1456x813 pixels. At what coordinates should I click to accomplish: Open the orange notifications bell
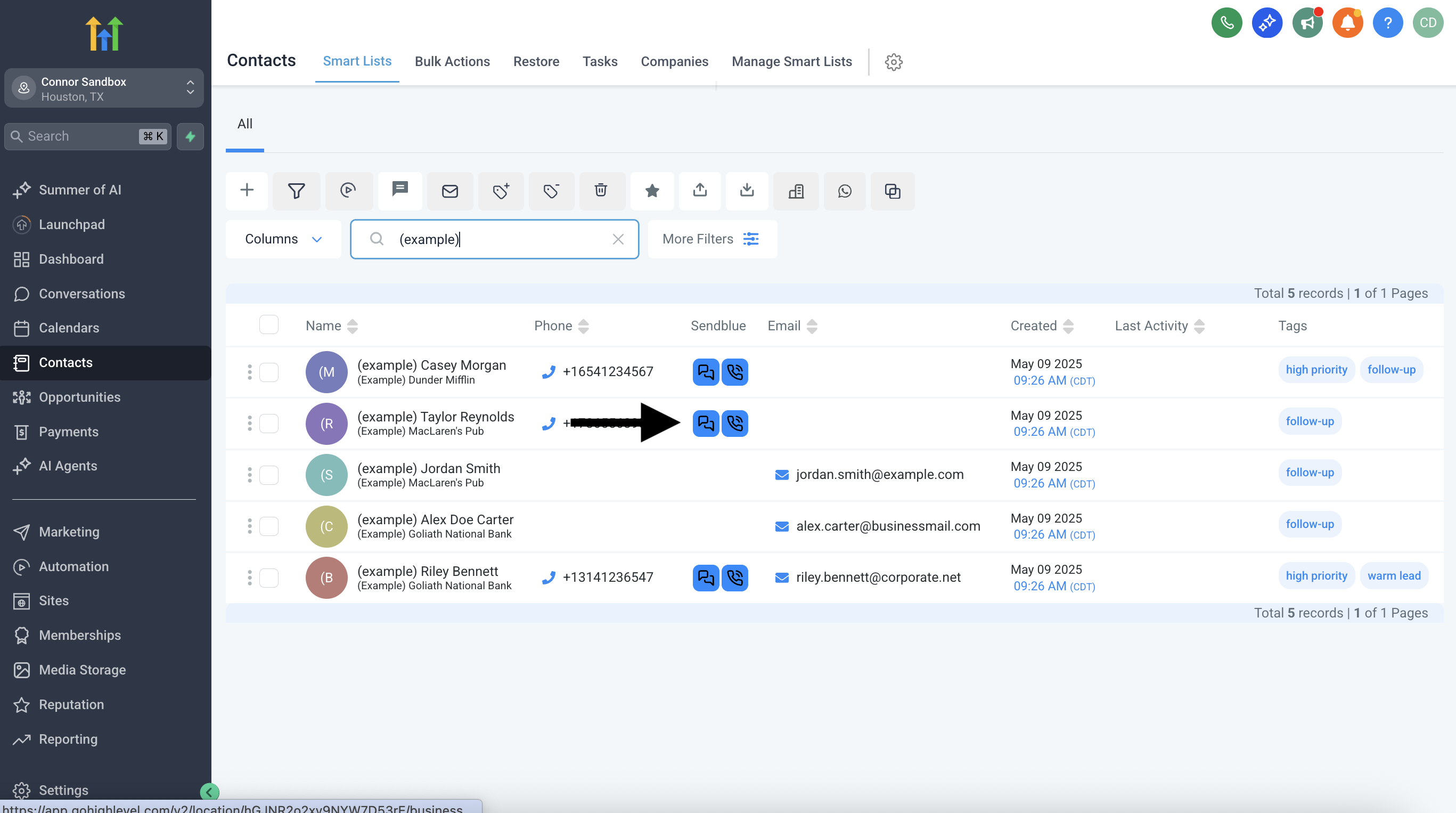click(x=1347, y=22)
